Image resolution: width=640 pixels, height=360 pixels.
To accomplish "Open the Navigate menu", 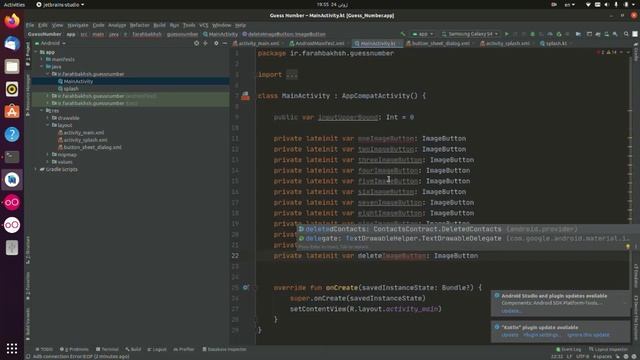I will pos(78,25).
